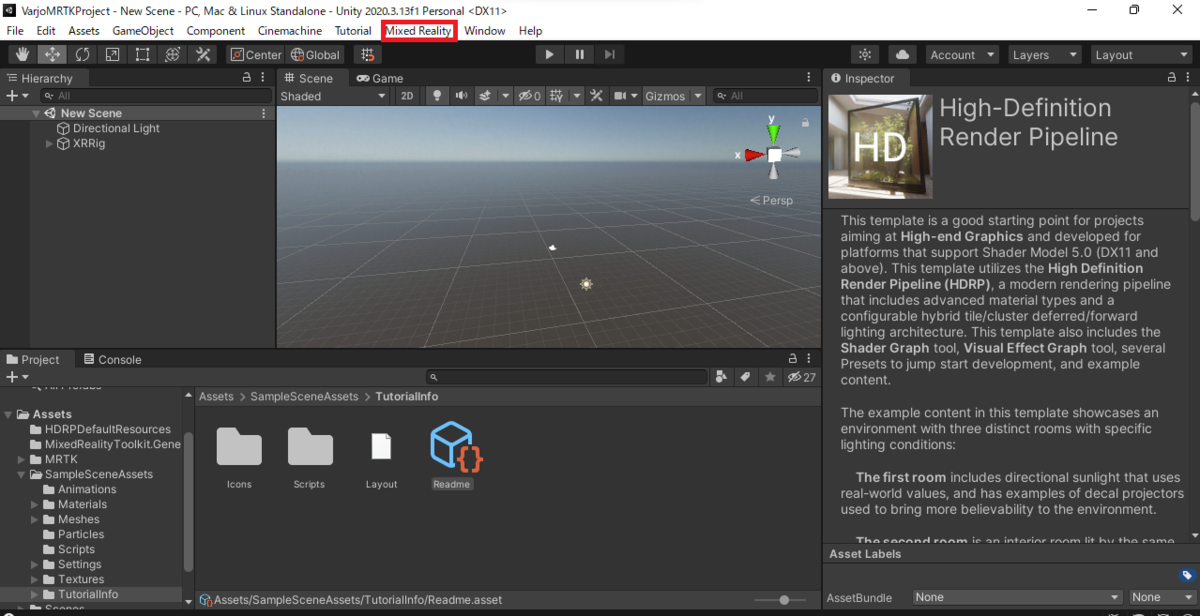Open the Cinemachine menu
Image resolution: width=1200 pixels, height=616 pixels.
tap(290, 31)
